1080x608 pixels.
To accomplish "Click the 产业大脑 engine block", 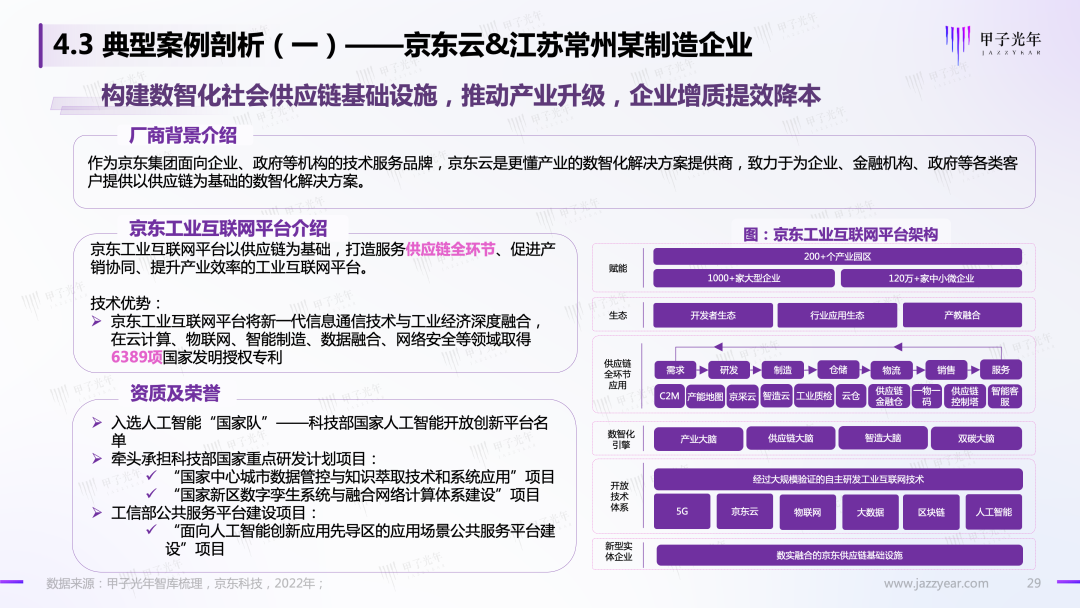I will click(x=698, y=439).
